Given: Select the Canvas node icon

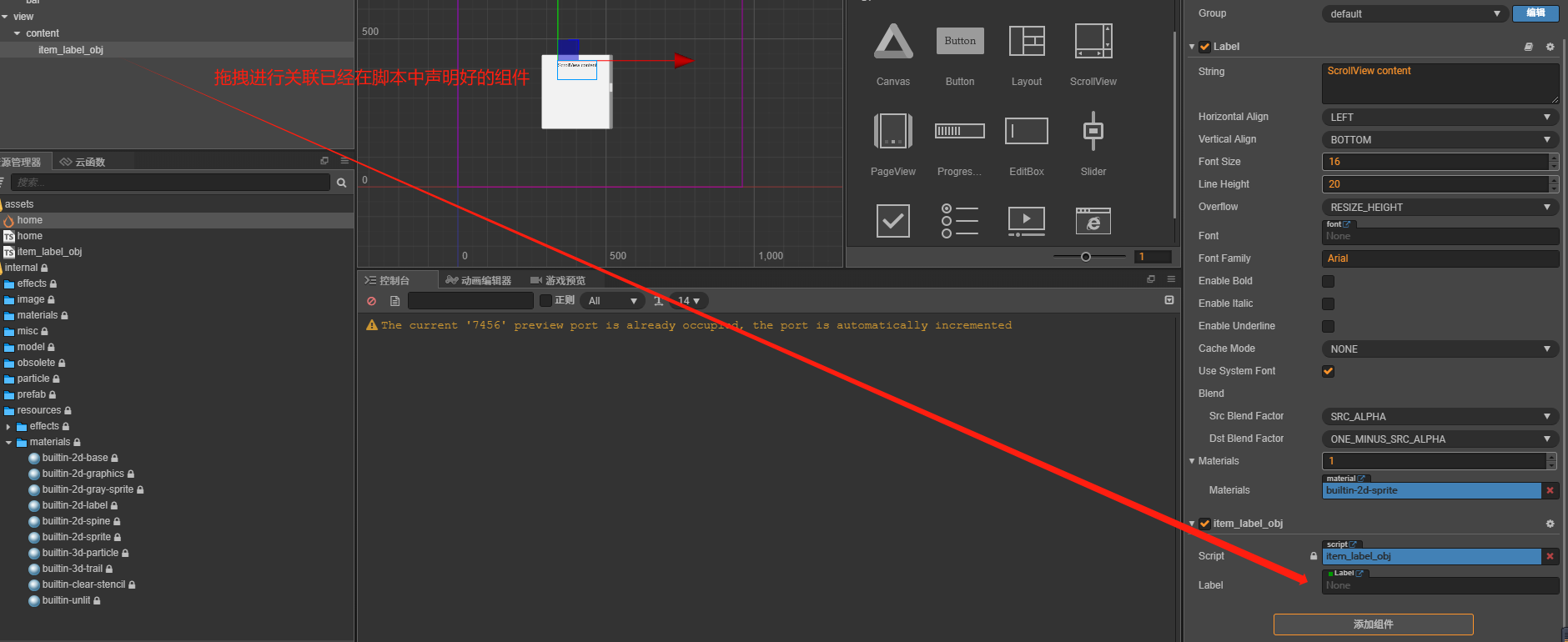Looking at the screenshot, I should 892,42.
